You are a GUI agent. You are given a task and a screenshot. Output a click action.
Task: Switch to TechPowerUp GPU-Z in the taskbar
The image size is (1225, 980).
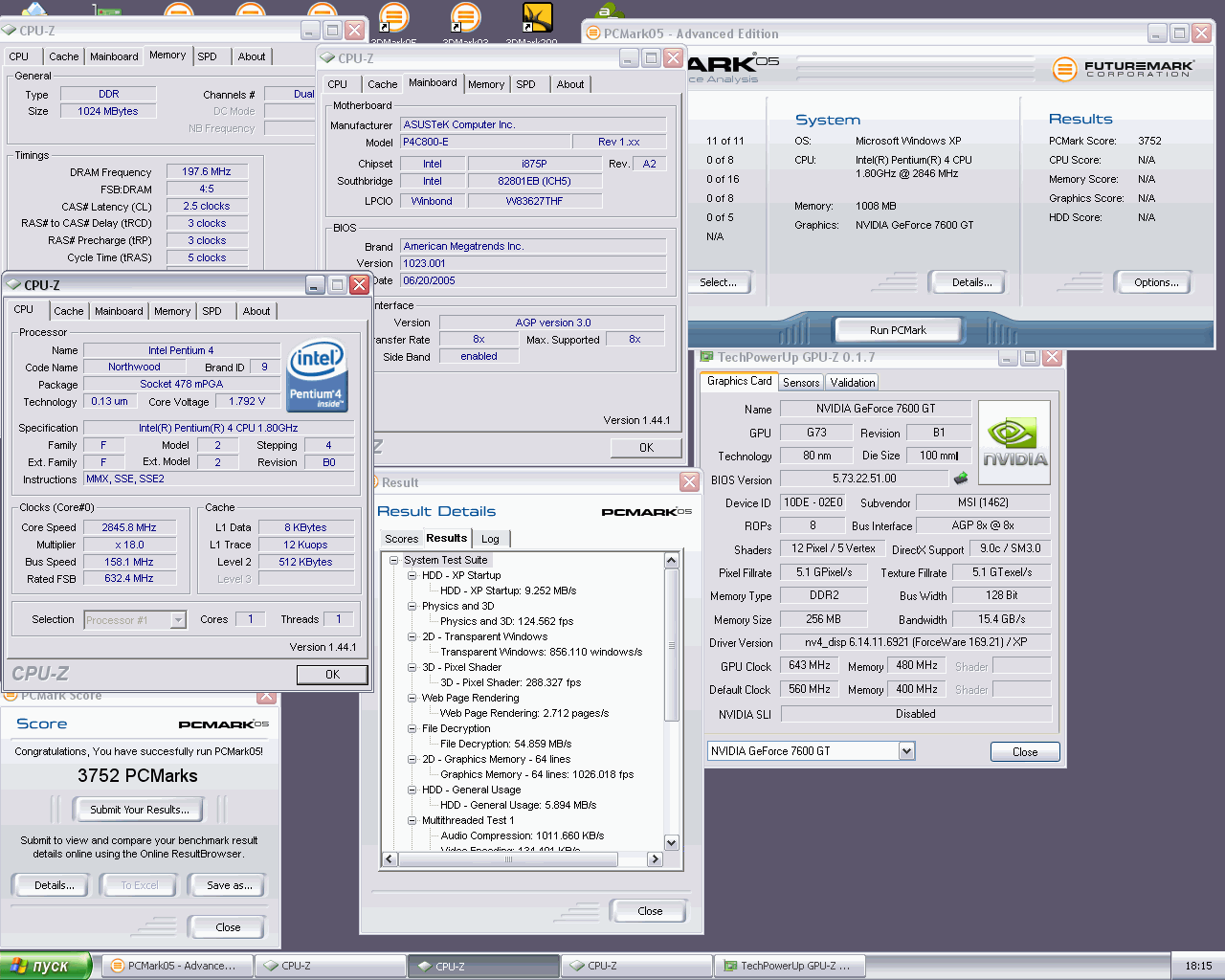pyautogui.click(x=790, y=966)
